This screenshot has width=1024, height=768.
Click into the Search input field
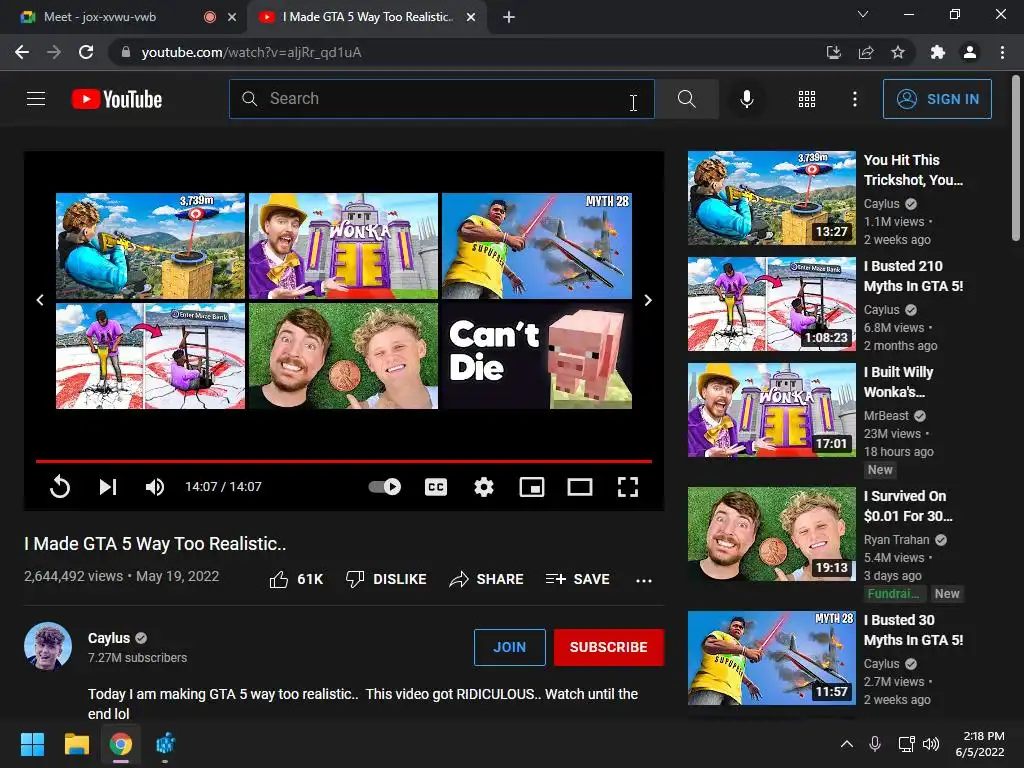(441, 99)
